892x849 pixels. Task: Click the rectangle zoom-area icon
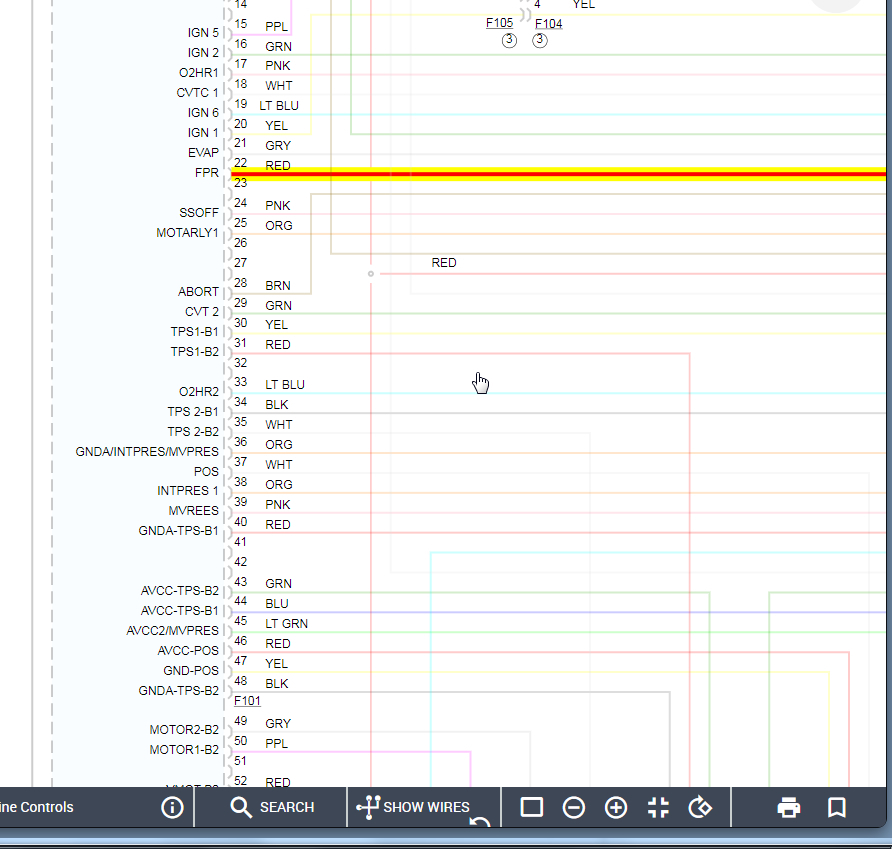pos(532,807)
